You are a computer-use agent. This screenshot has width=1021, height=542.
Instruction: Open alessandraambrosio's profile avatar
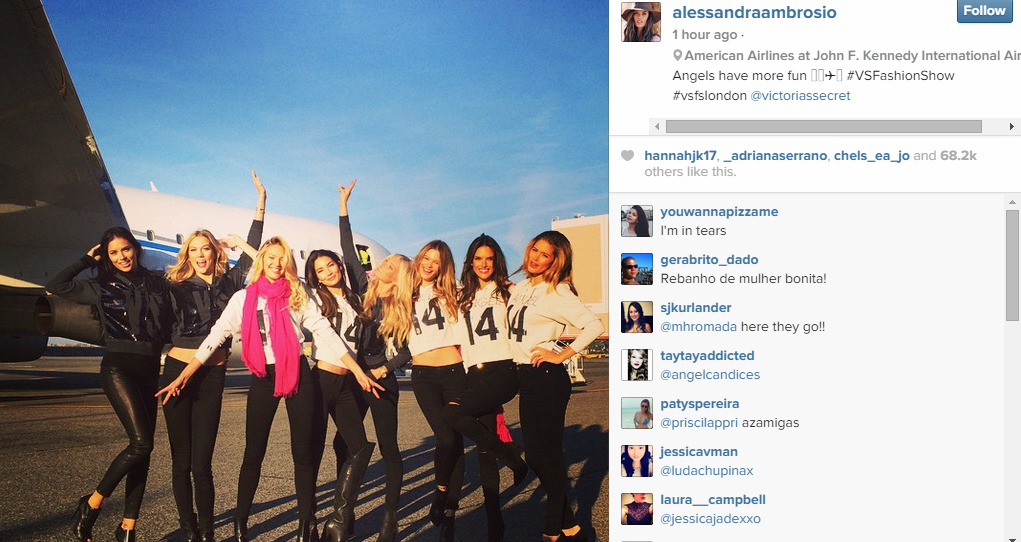[641, 21]
